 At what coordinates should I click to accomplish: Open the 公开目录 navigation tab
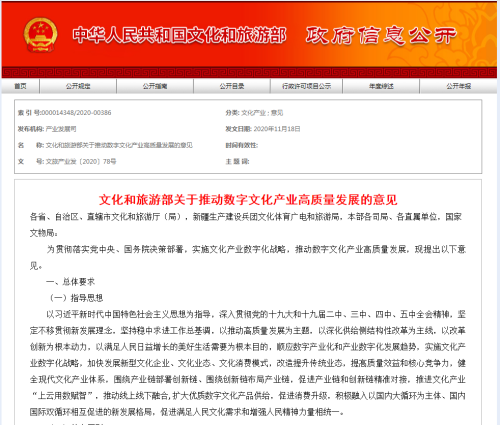click(232, 86)
